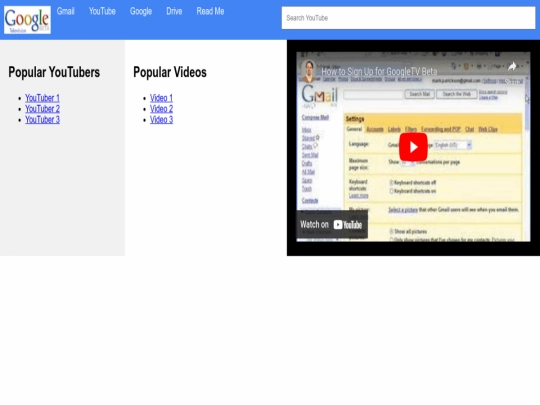Click the Google Television logo
The height and width of the screenshot is (405, 540).
[28, 20]
